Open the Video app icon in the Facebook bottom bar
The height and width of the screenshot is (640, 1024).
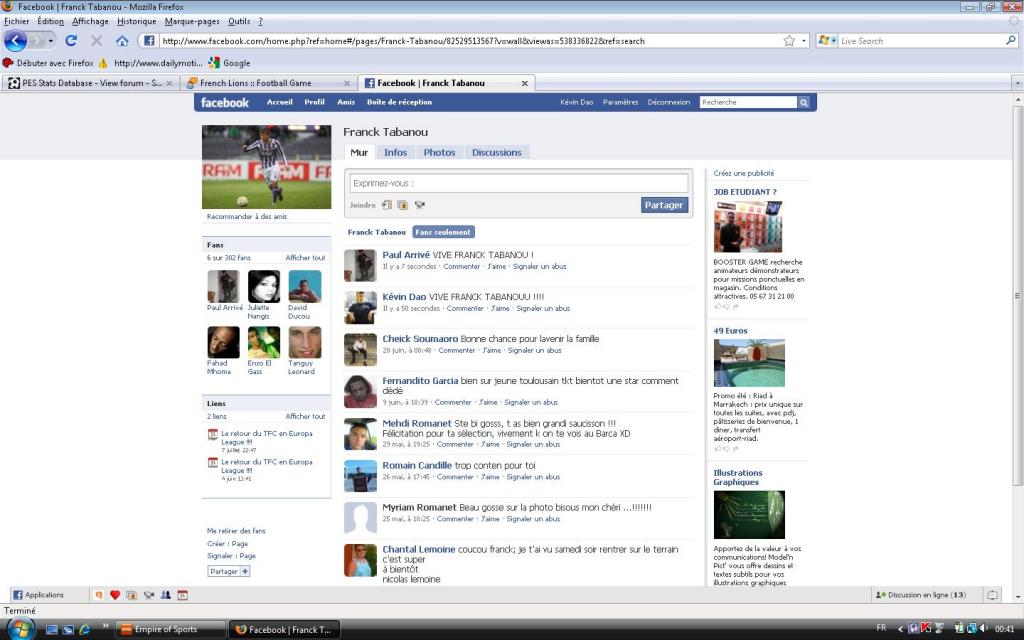(x=149, y=595)
